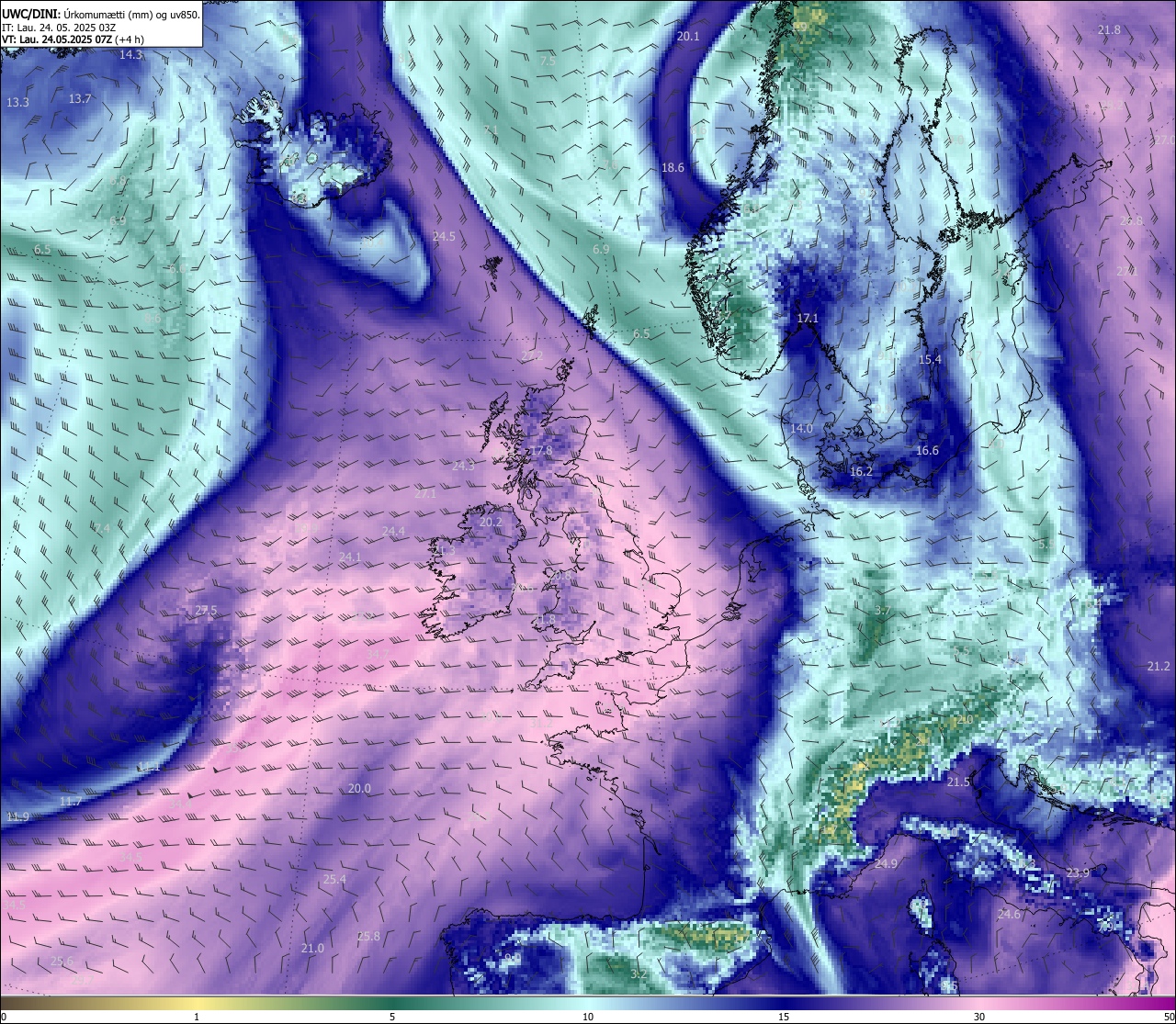Click the 3.7 value label
Viewport: 1176px width, 1024px height.
[x=883, y=611]
